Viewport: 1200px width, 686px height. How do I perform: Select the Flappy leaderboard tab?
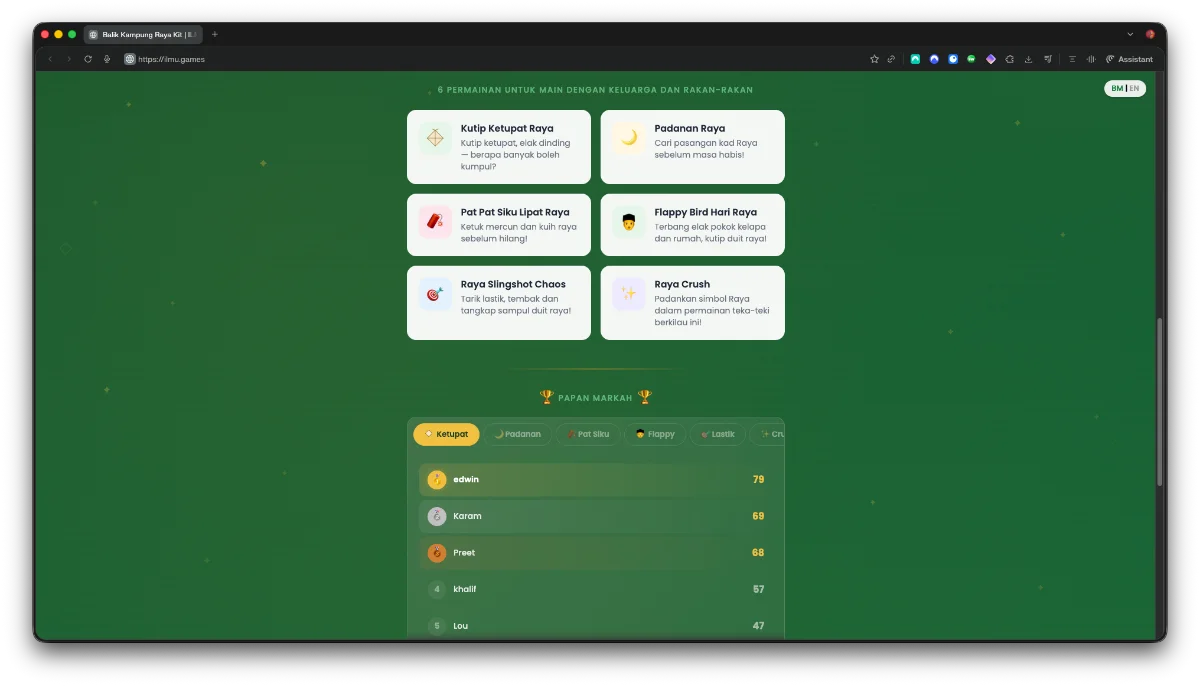(x=655, y=434)
